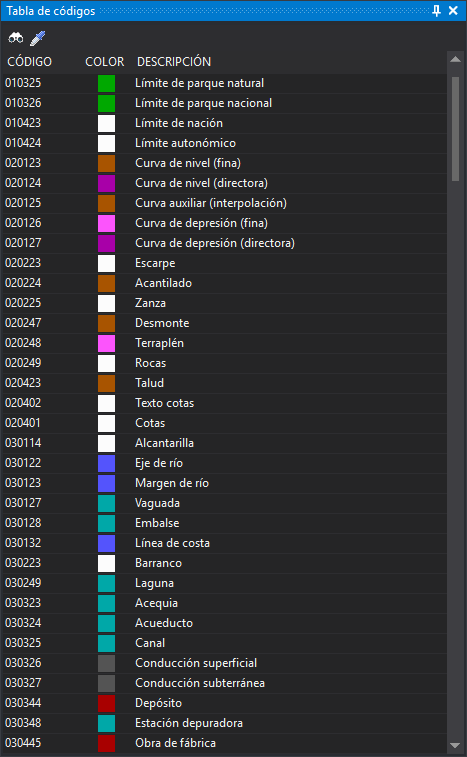Screen dimensions: 467x757
Task: Sort by the DESCRIPCIÓN column header
Action: coord(174,62)
